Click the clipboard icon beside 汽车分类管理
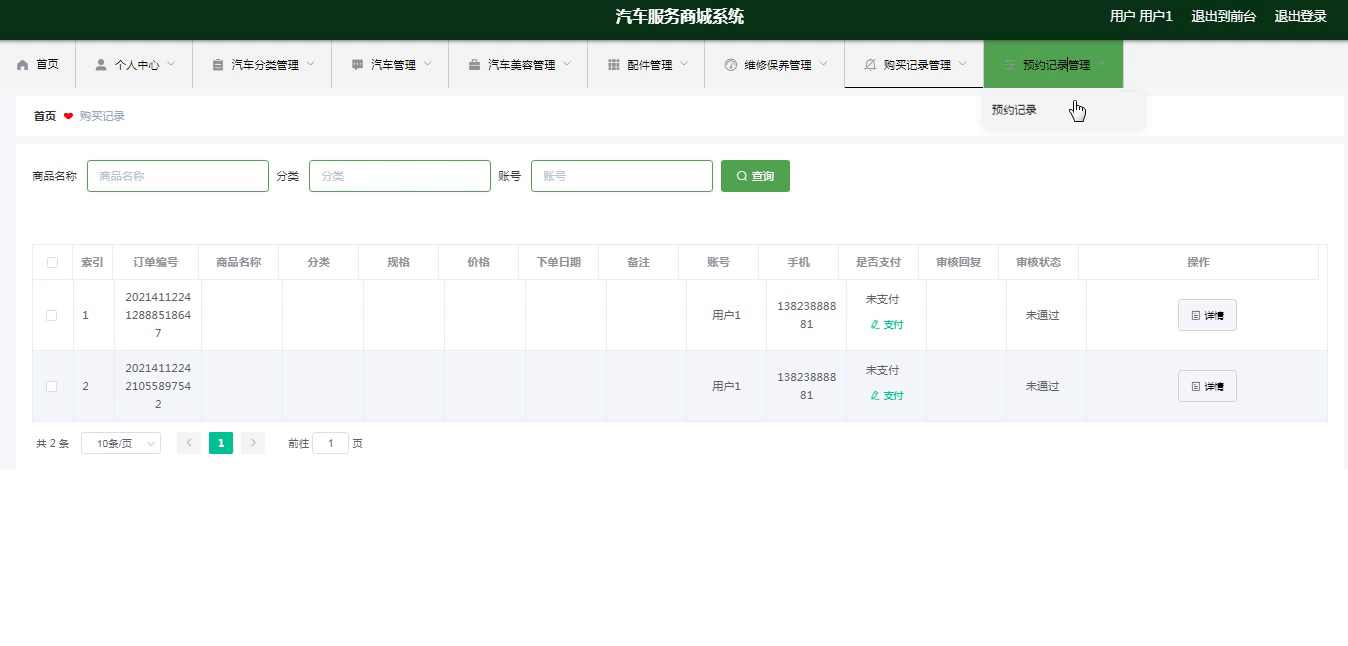Viewport: 1348px width, 646px height. 218,65
